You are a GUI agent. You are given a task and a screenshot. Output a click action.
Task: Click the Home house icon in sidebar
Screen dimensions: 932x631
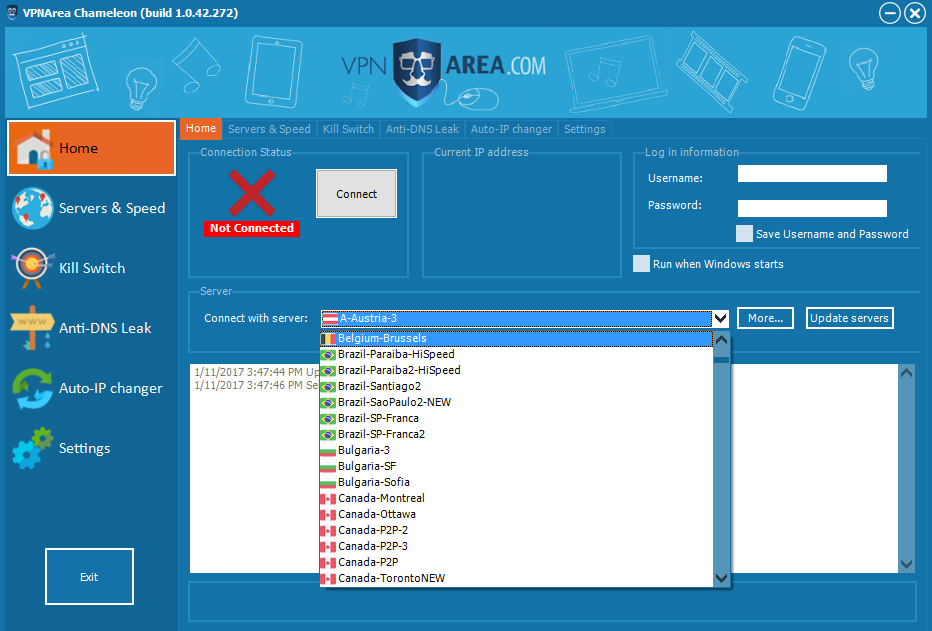pos(34,149)
